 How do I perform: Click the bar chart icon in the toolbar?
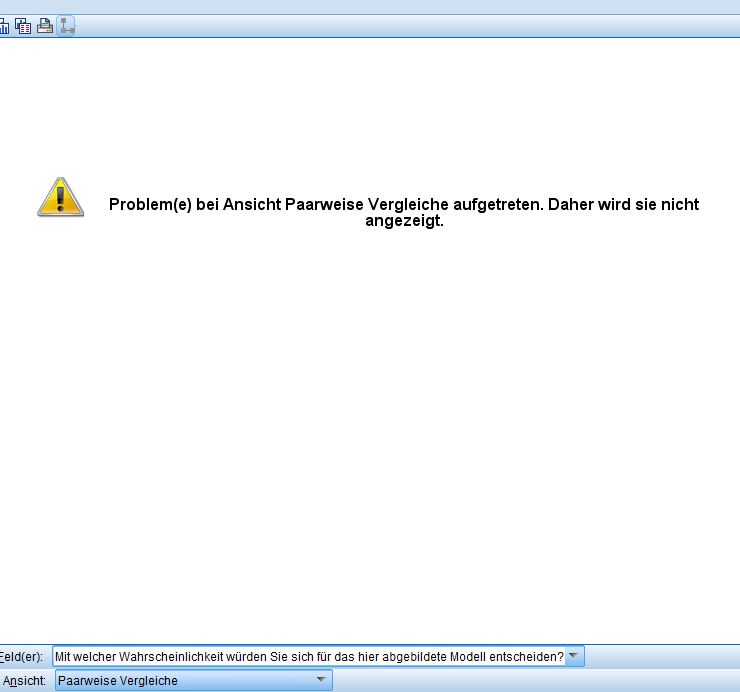[4, 26]
